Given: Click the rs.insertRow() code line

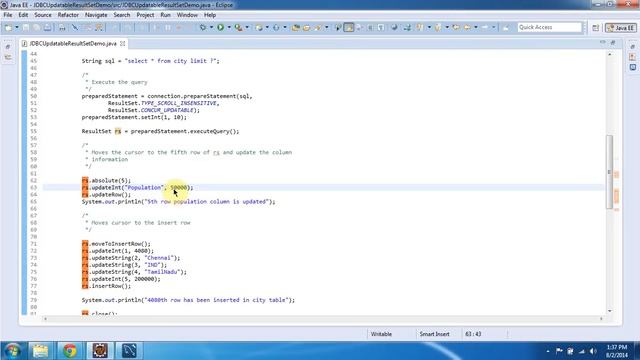Looking at the screenshot, I should 106,286.
